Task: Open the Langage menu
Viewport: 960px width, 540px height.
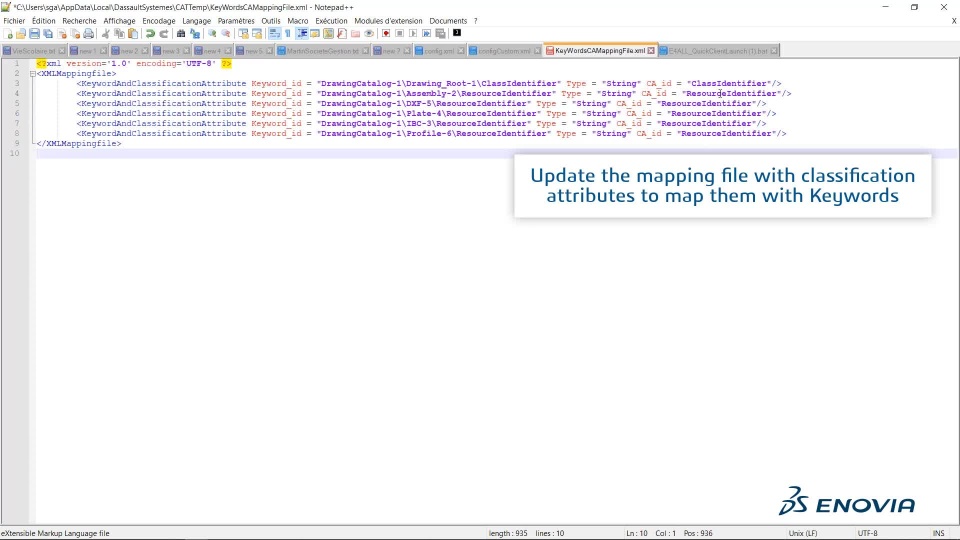Action: coord(197,21)
